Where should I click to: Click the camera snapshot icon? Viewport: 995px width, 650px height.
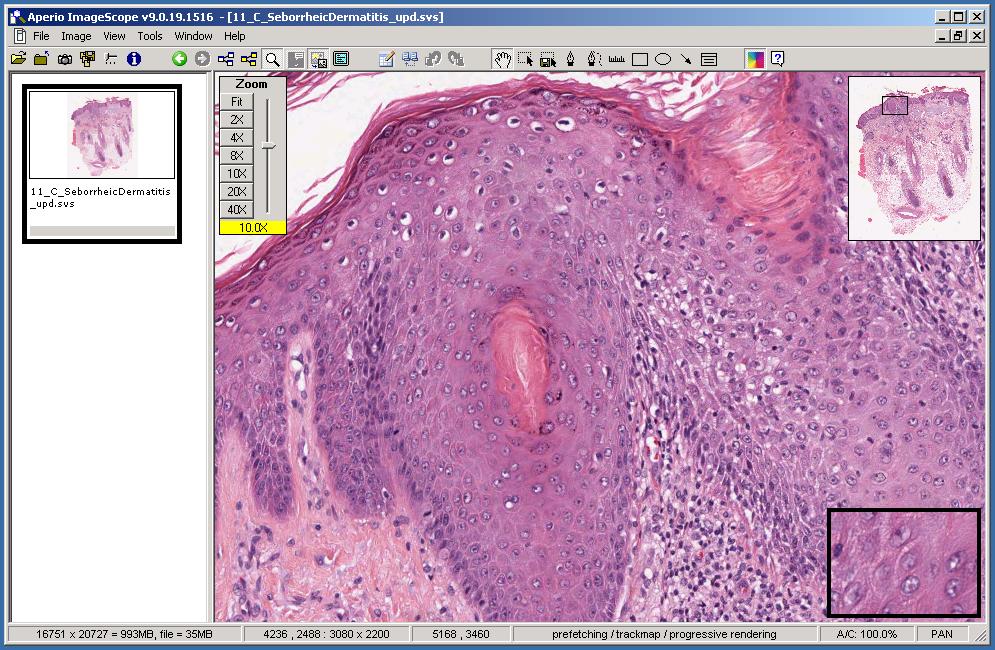click(64, 59)
